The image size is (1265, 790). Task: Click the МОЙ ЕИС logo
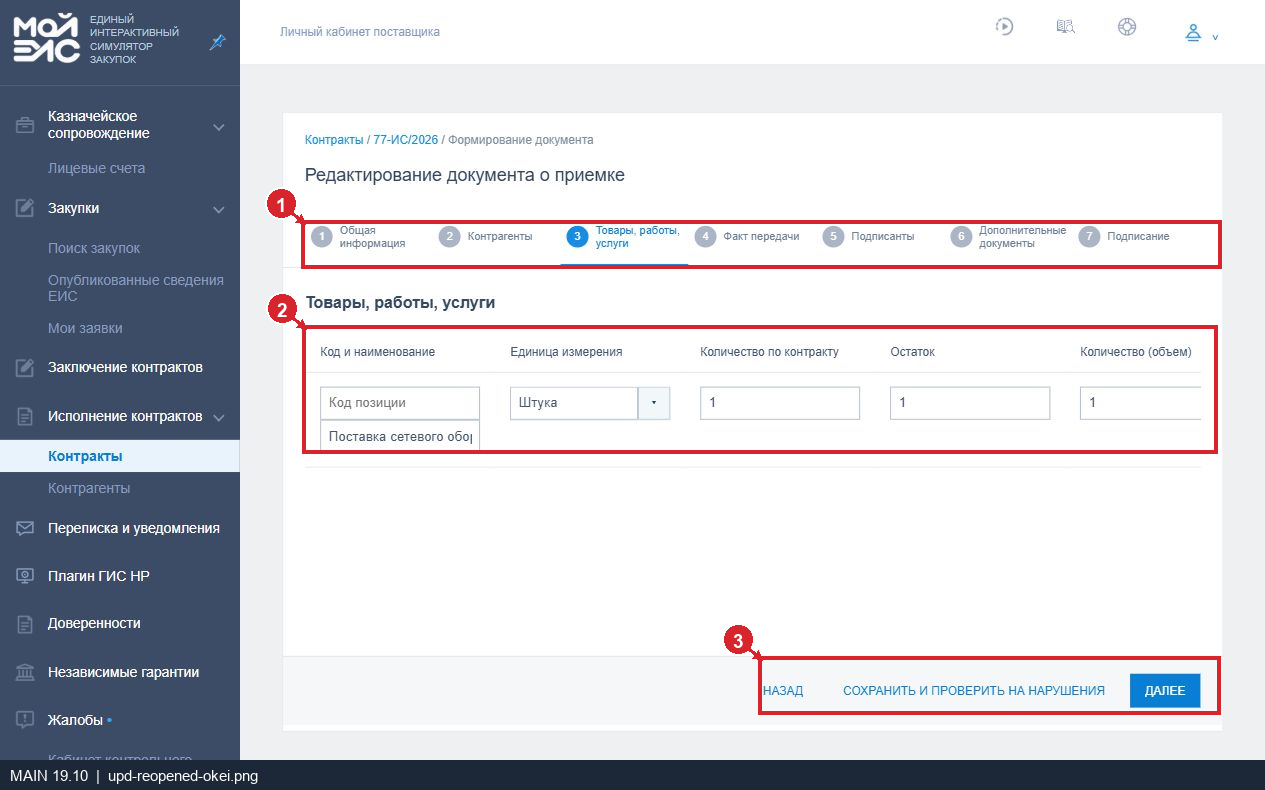click(x=46, y=40)
